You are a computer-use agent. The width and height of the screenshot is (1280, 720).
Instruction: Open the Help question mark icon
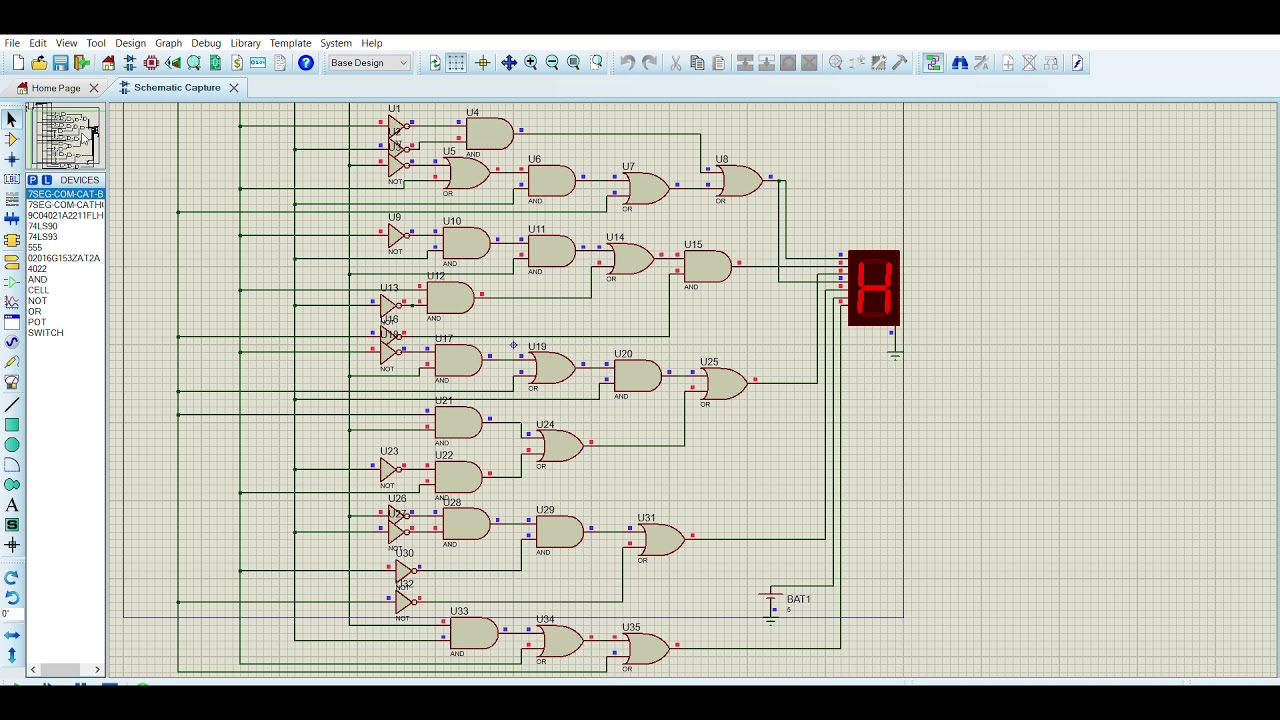(306, 63)
